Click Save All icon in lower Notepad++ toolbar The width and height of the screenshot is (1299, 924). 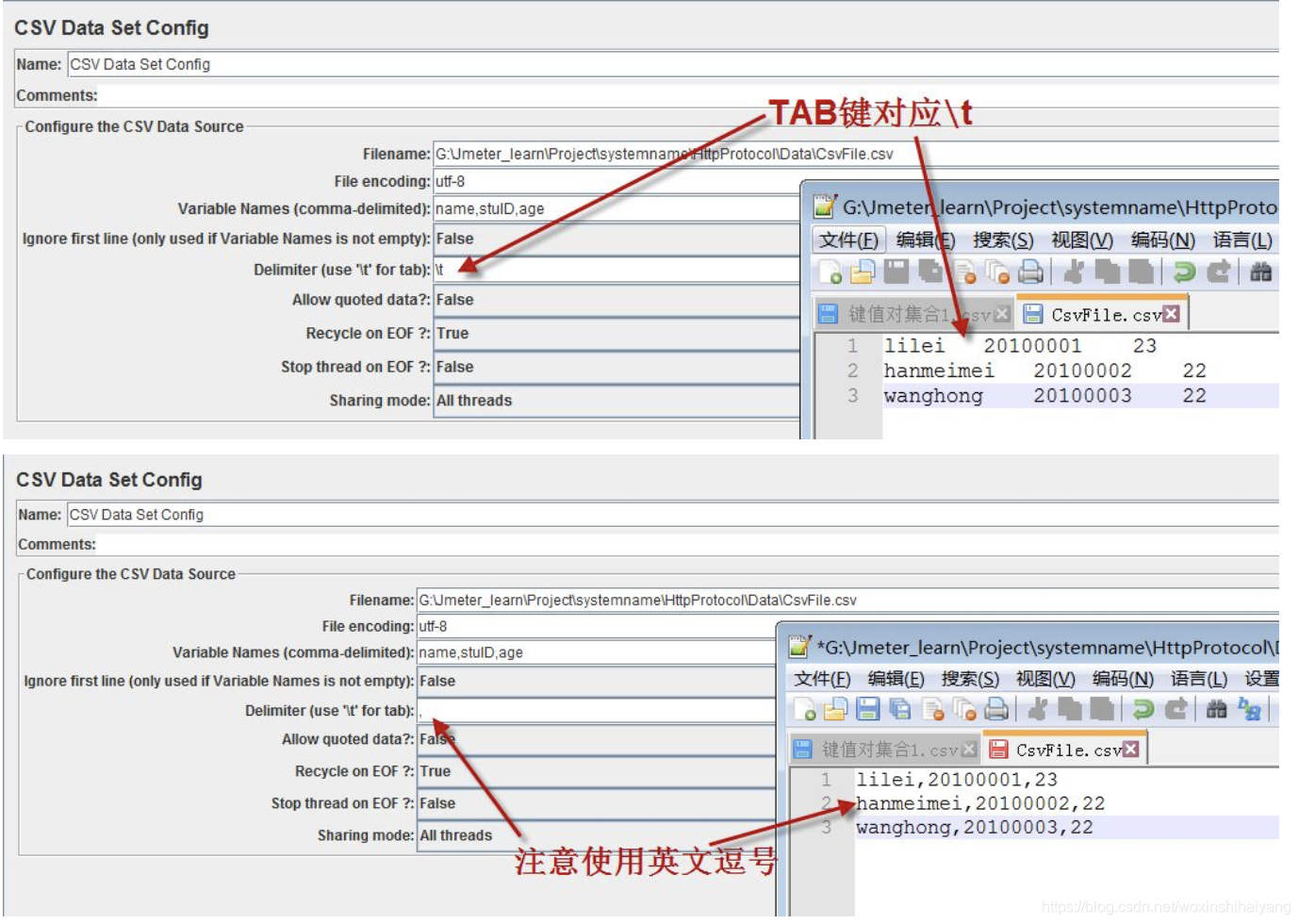pyautogui.click(x=900, y=709)
